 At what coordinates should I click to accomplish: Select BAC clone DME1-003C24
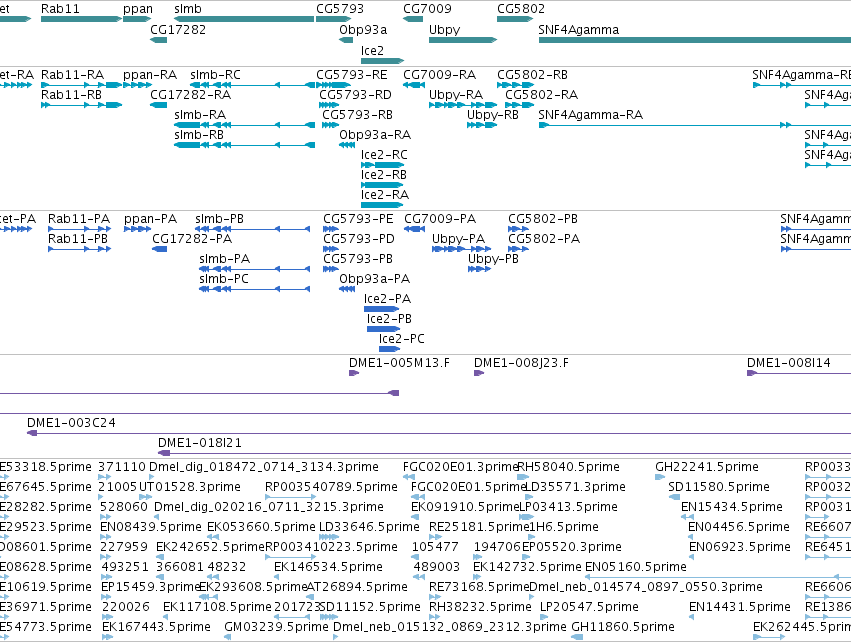click(72, 423)
